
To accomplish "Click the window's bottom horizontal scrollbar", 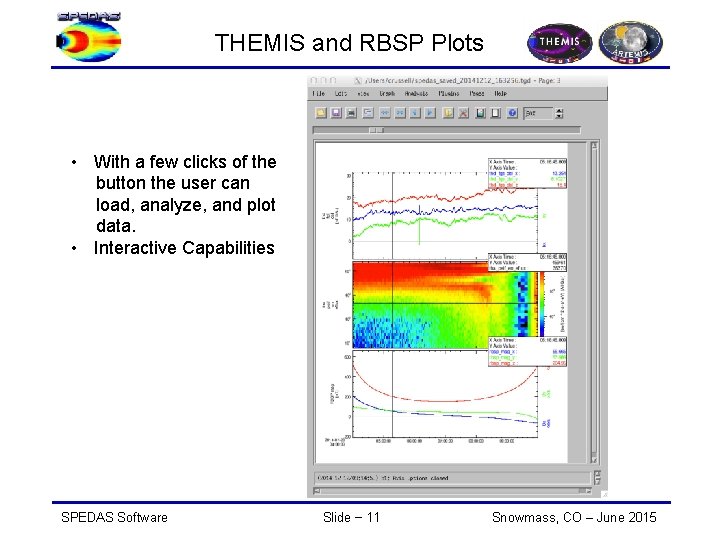I will point(452,491).
